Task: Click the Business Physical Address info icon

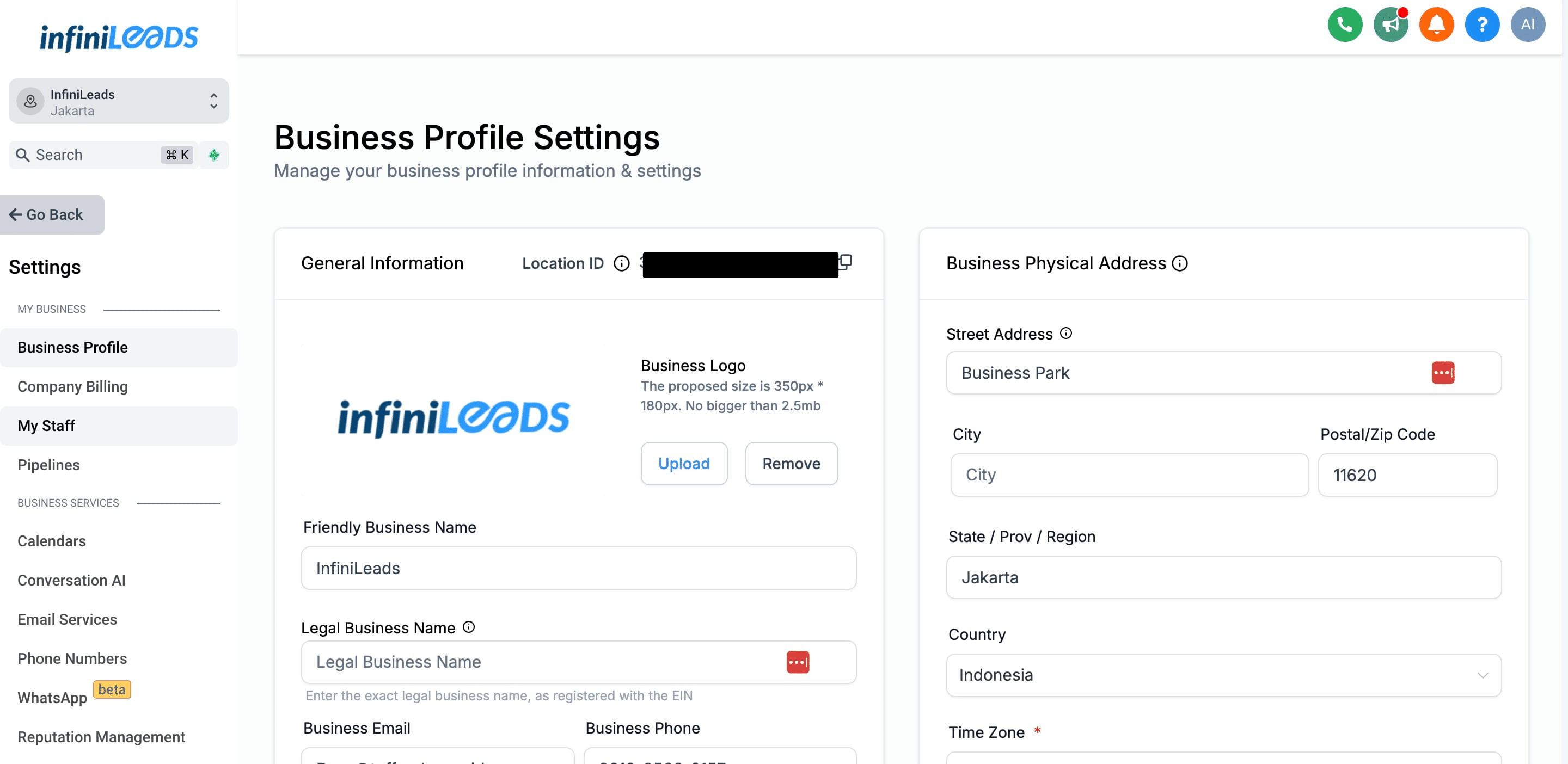Action: (x=1180, y=263)
